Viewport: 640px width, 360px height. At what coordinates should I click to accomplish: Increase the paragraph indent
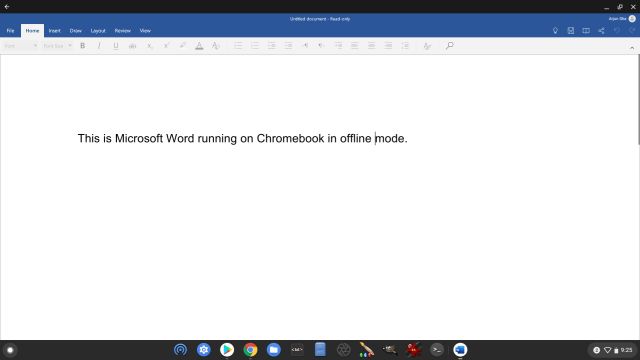tap(288, 46)
